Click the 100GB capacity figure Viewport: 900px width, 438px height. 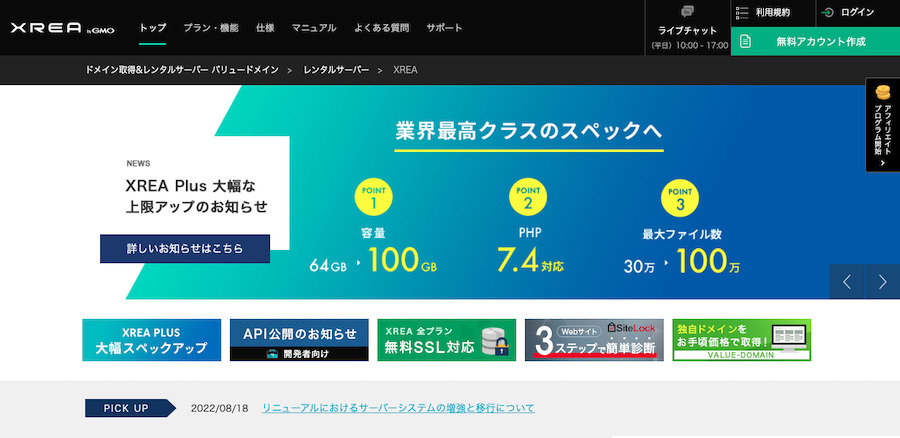402,260
